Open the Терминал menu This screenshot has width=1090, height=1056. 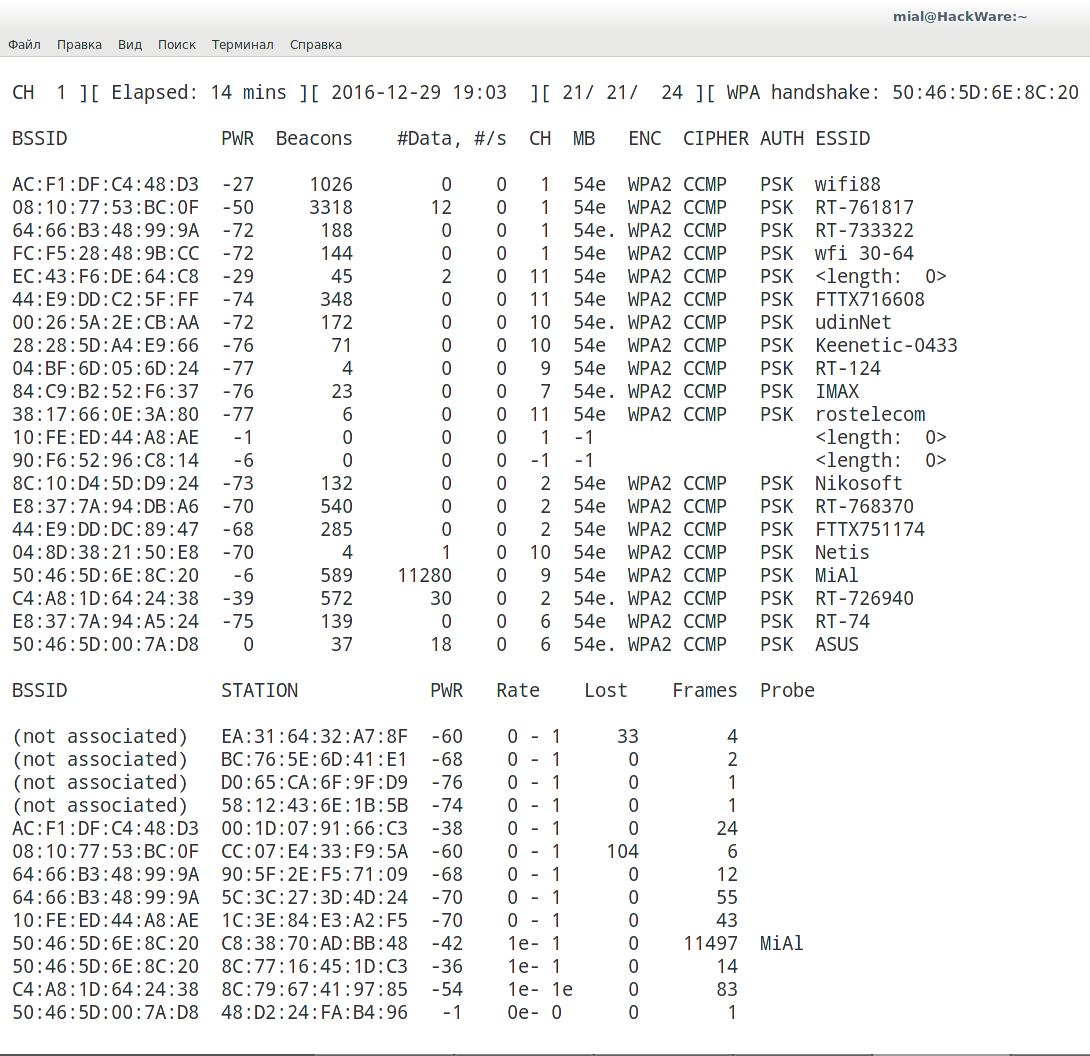point(242,45)
